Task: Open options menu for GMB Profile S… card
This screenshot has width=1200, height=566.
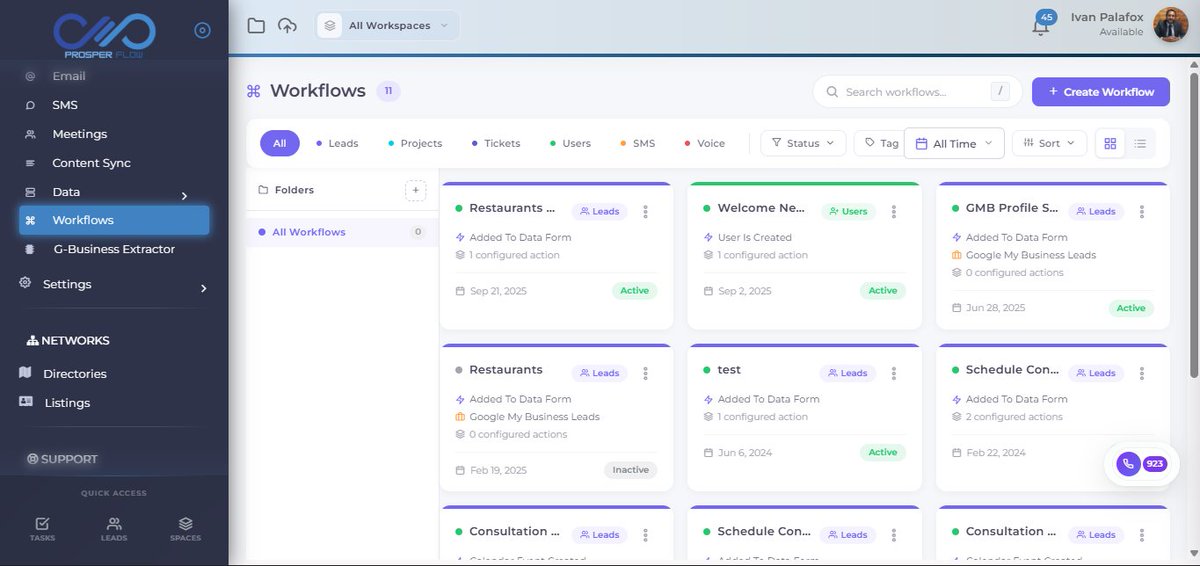Action: click(x=1141, y=211)
